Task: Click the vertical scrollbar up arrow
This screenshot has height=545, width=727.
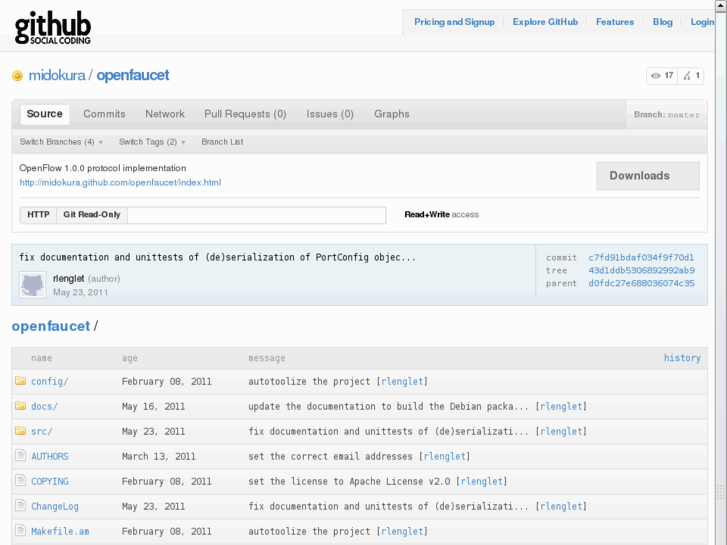Action: pos(721,5)
